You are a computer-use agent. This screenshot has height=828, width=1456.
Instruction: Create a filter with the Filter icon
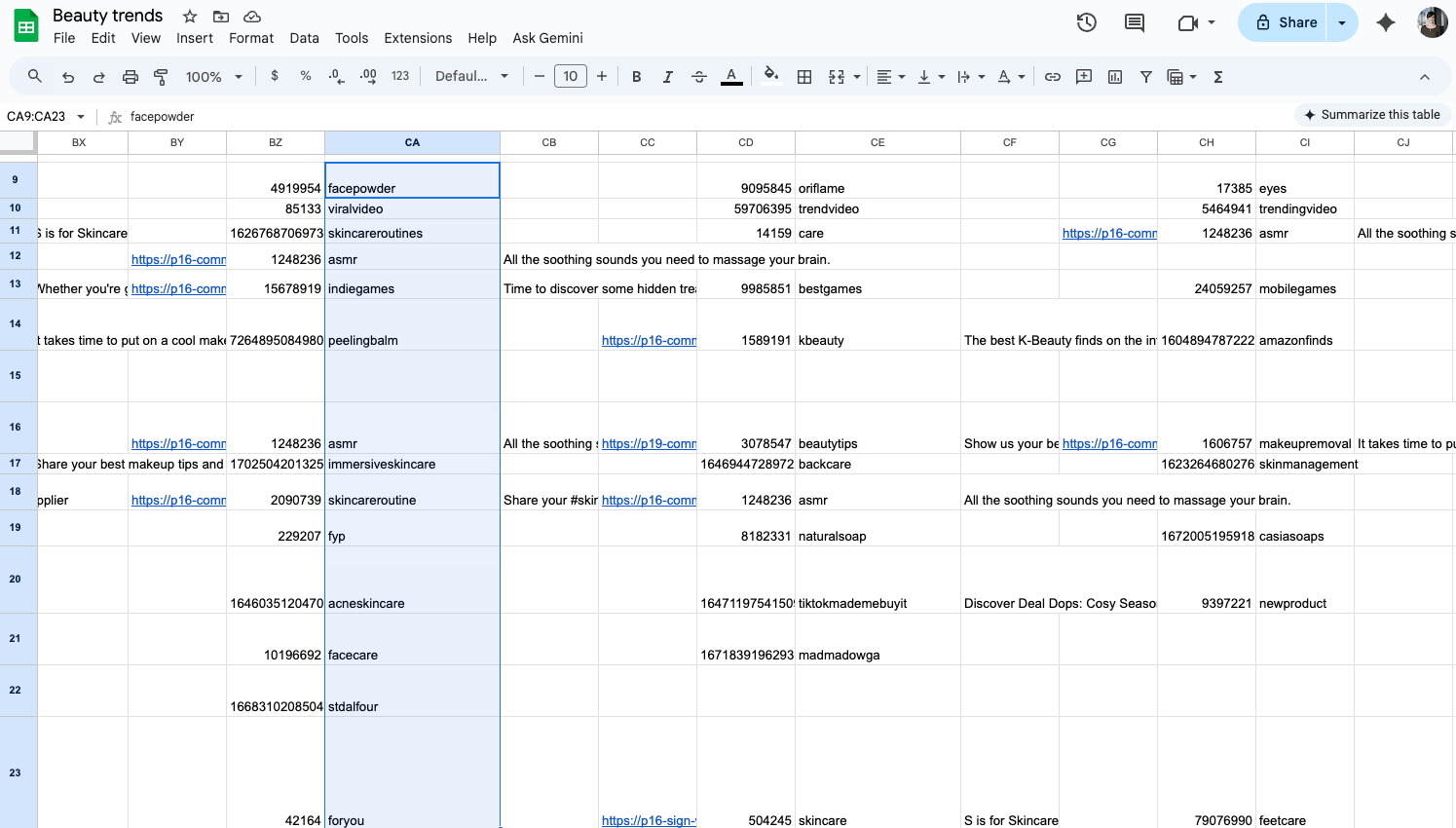pyautogui.click(x=1145, y=76)
